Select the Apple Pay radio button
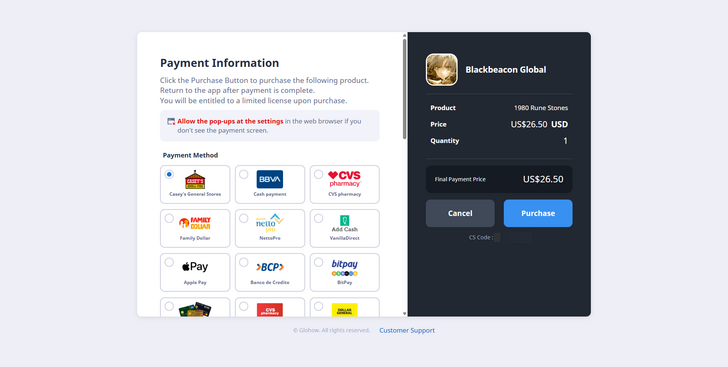728x367 pixels. pyautogui.click(x=169, y=262)
